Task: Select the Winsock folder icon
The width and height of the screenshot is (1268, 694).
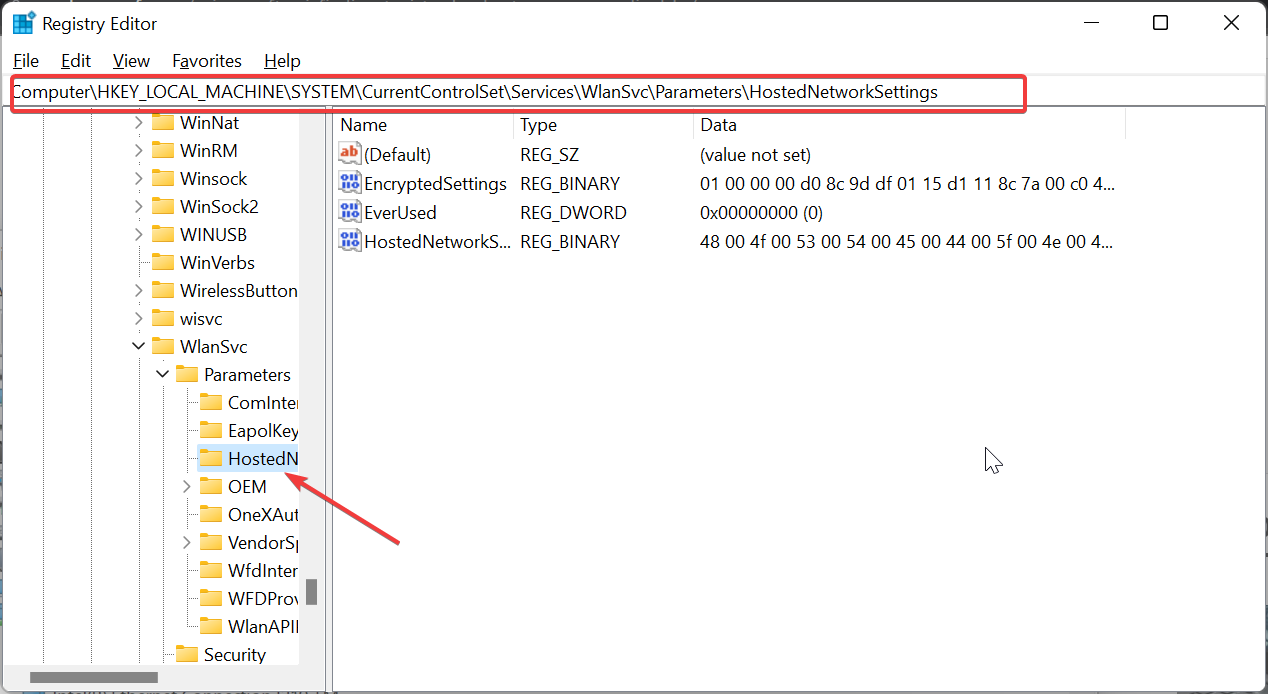Action: [x=163, y=179]
